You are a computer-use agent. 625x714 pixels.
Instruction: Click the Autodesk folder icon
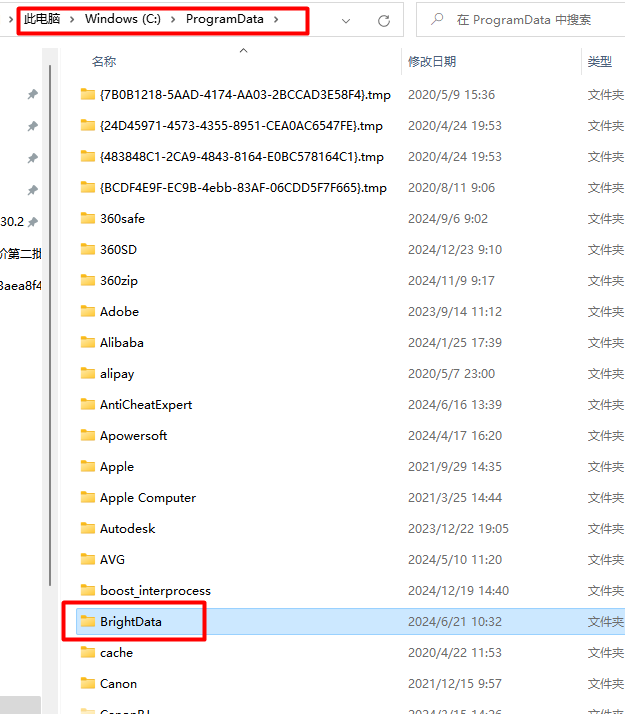pos(88,528)
